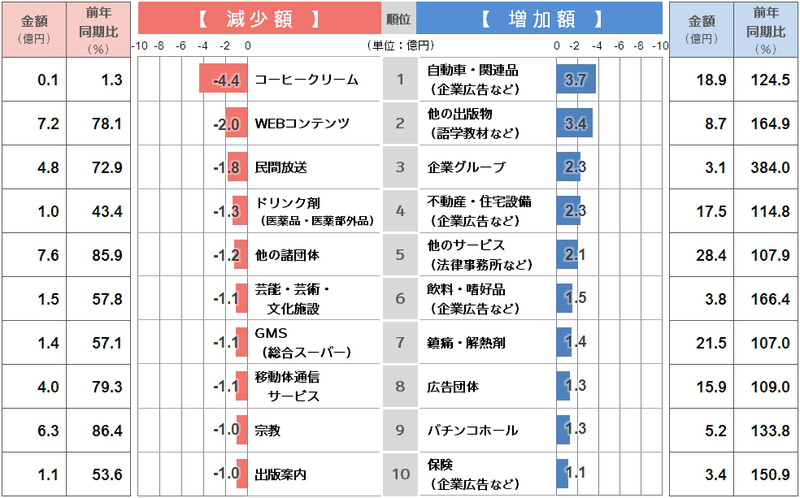
Task: Click the rank number 5 cell
Action: coord(399,255)
